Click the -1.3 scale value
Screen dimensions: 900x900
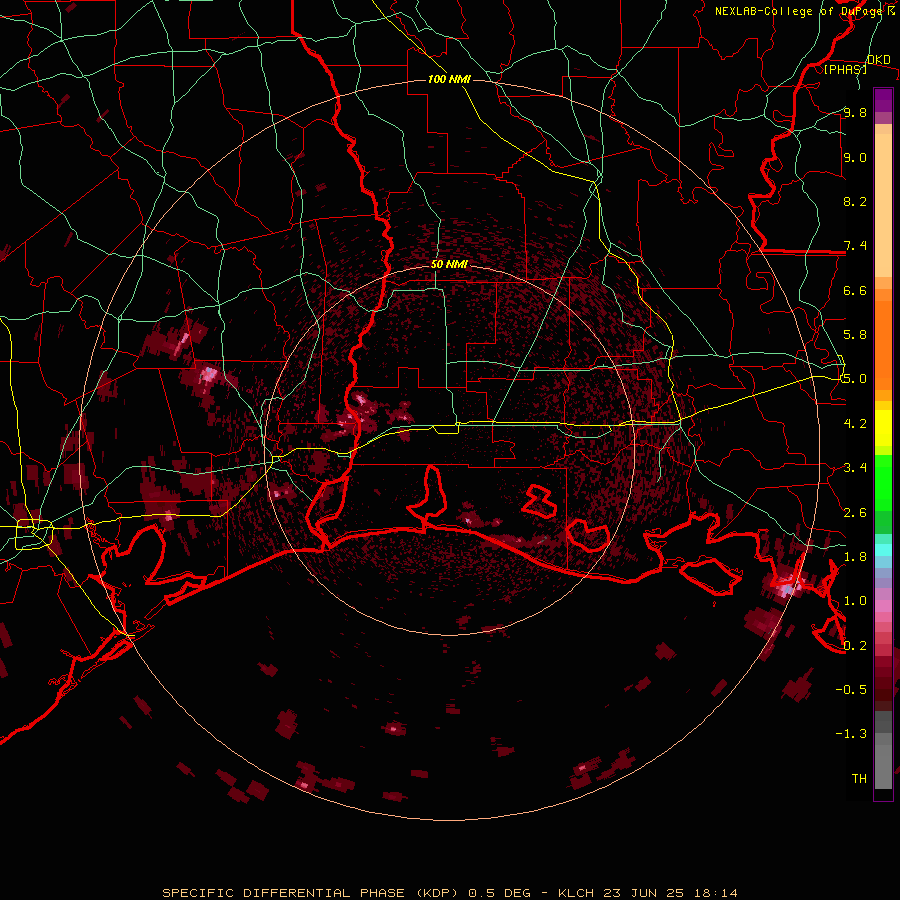click(851, 734)
